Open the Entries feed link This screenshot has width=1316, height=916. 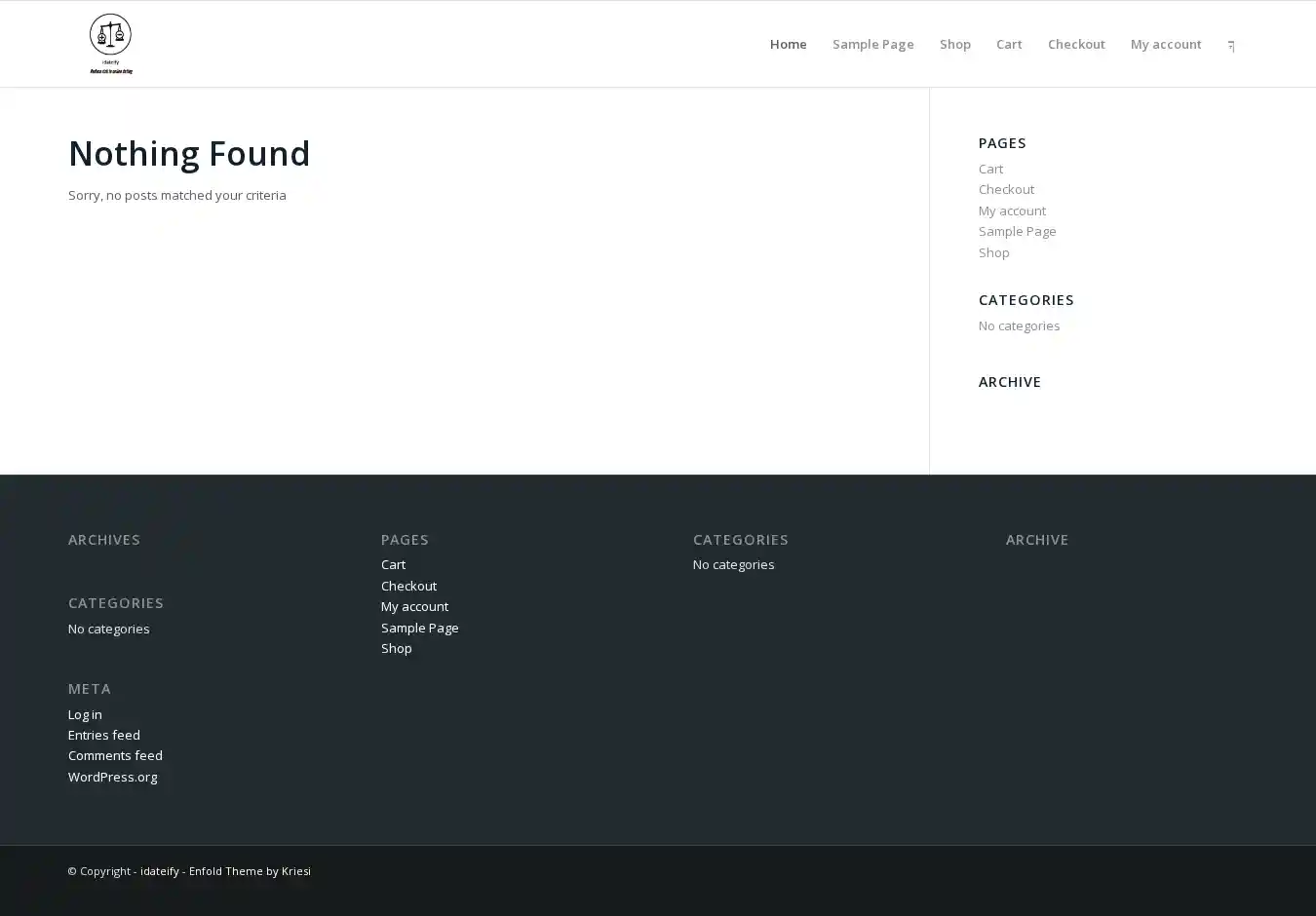click(103, 735)
